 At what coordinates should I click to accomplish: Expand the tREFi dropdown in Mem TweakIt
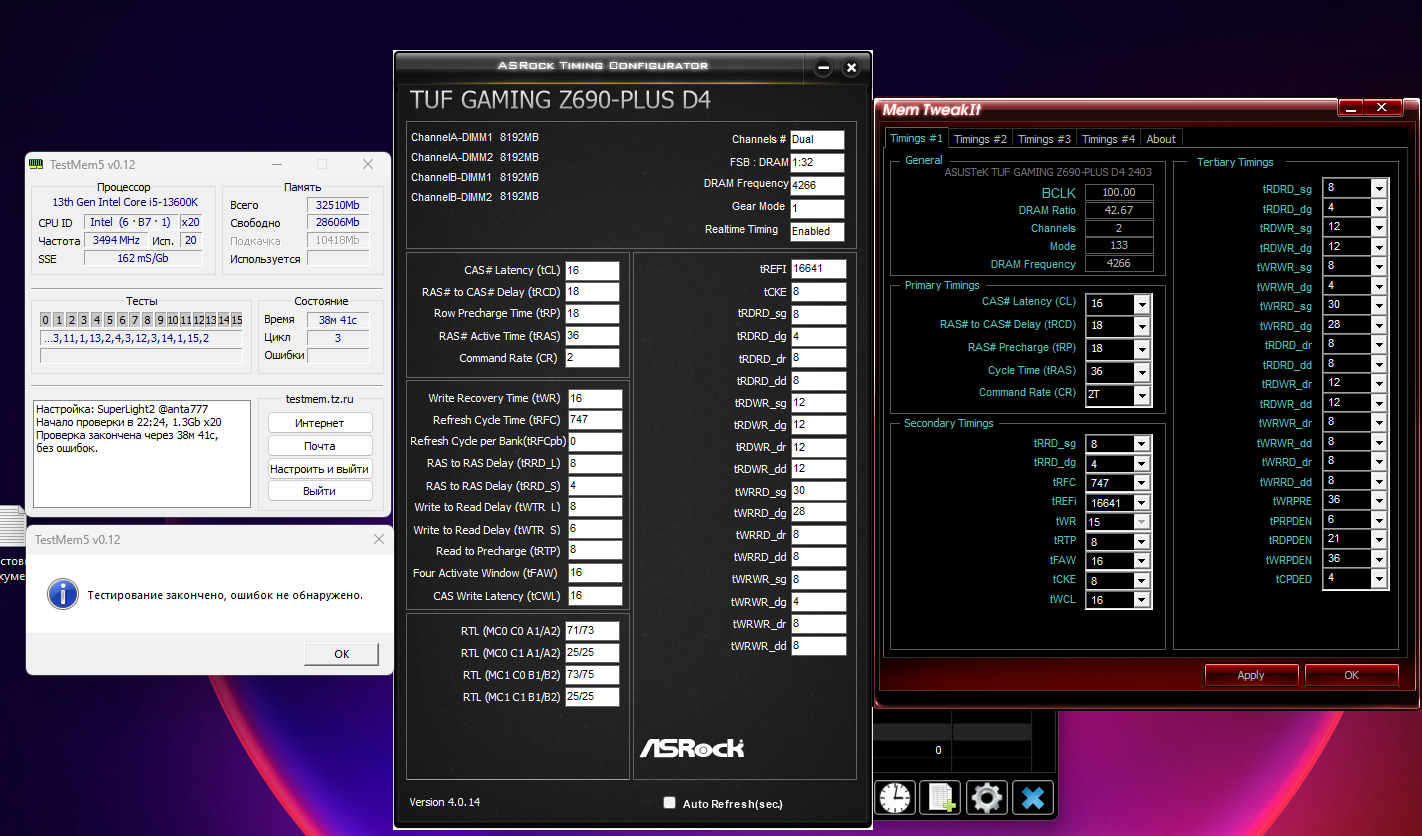(x=1142, y=503)
